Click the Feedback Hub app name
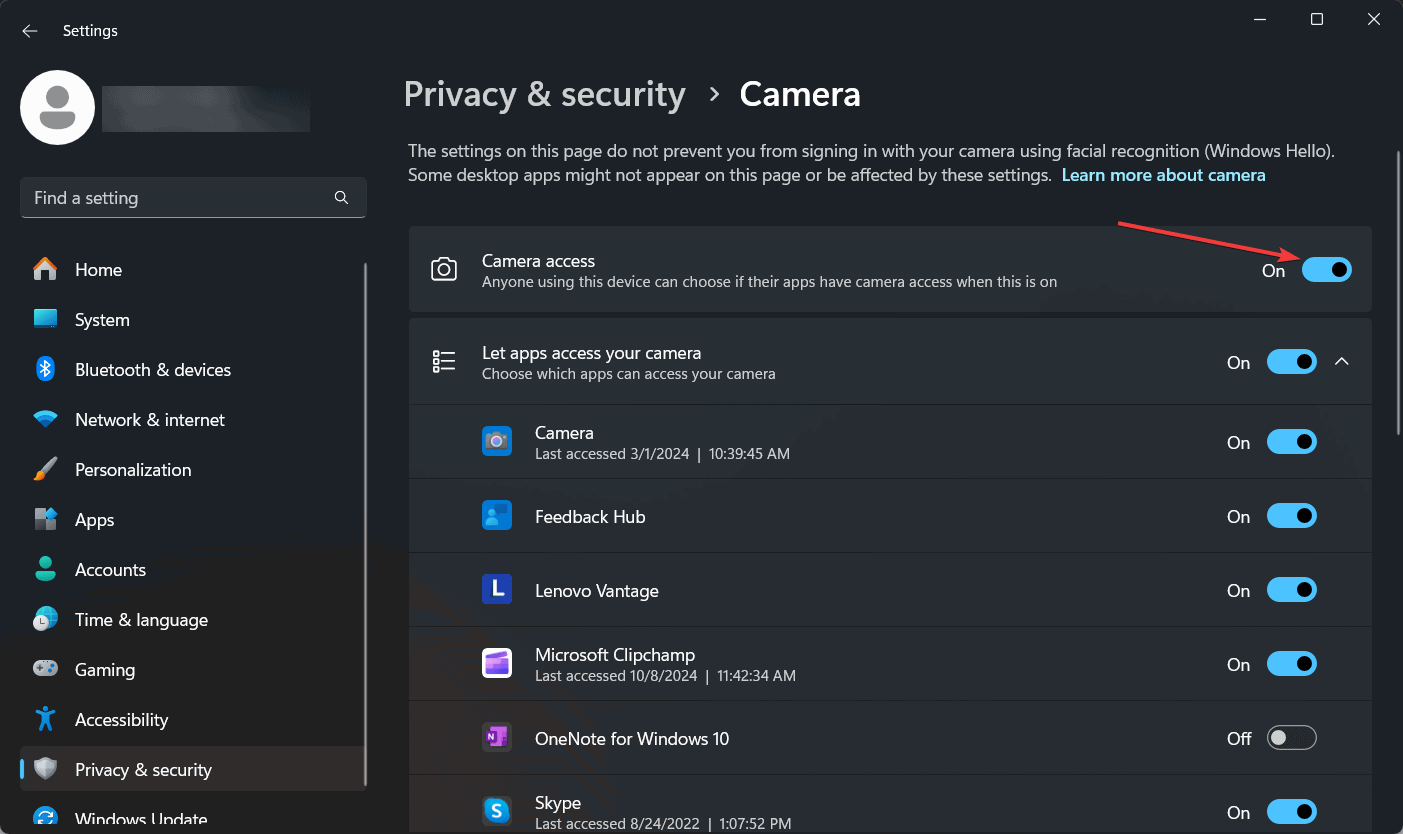 590,517
